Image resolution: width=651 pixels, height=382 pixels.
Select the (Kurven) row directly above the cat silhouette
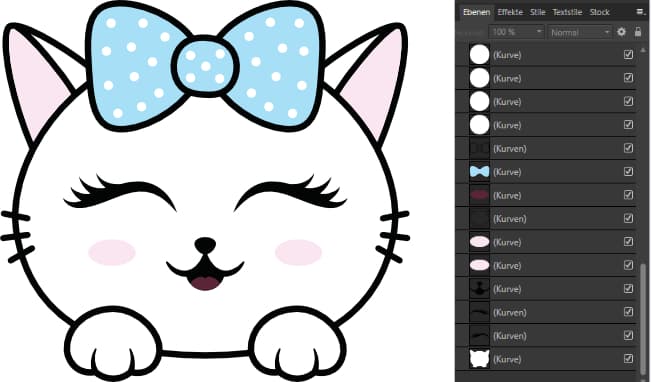pyautogui.click(x=546, y=335)
